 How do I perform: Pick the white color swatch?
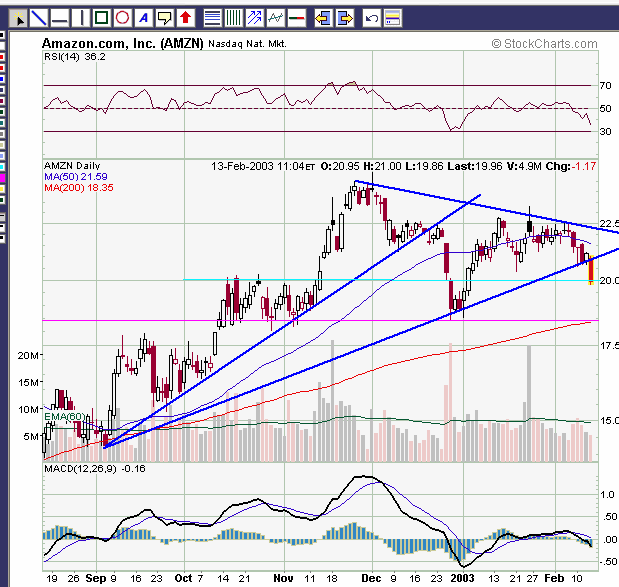coord(2,45)
